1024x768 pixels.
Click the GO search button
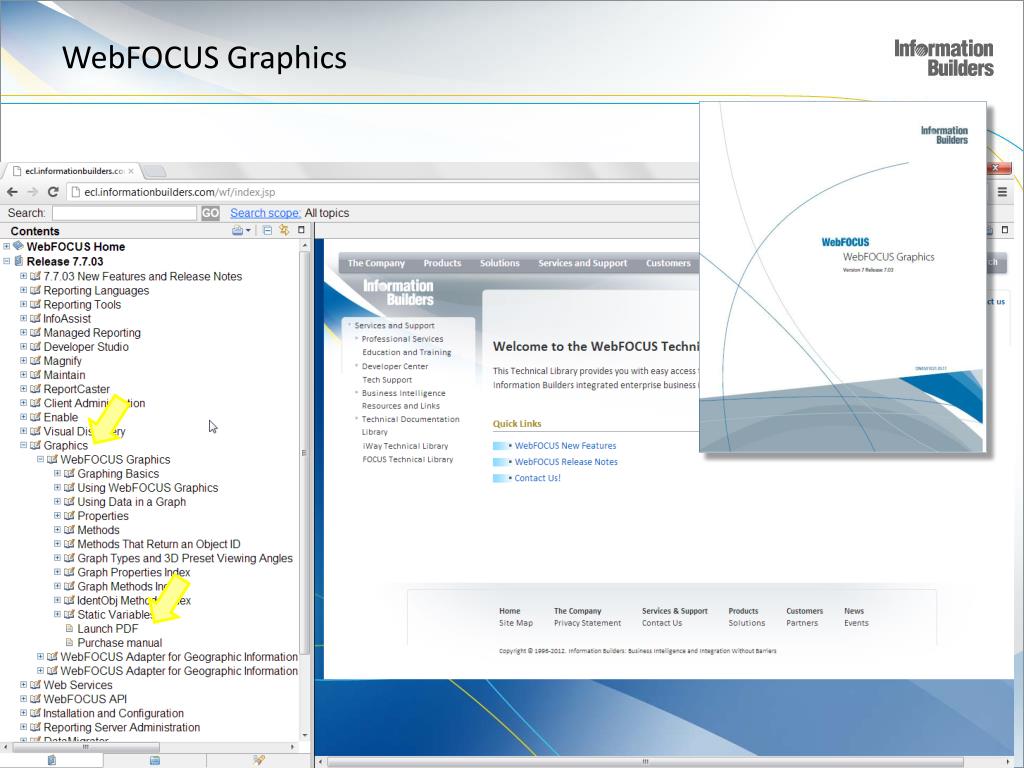pyautogui.click(x=210, y=213)
